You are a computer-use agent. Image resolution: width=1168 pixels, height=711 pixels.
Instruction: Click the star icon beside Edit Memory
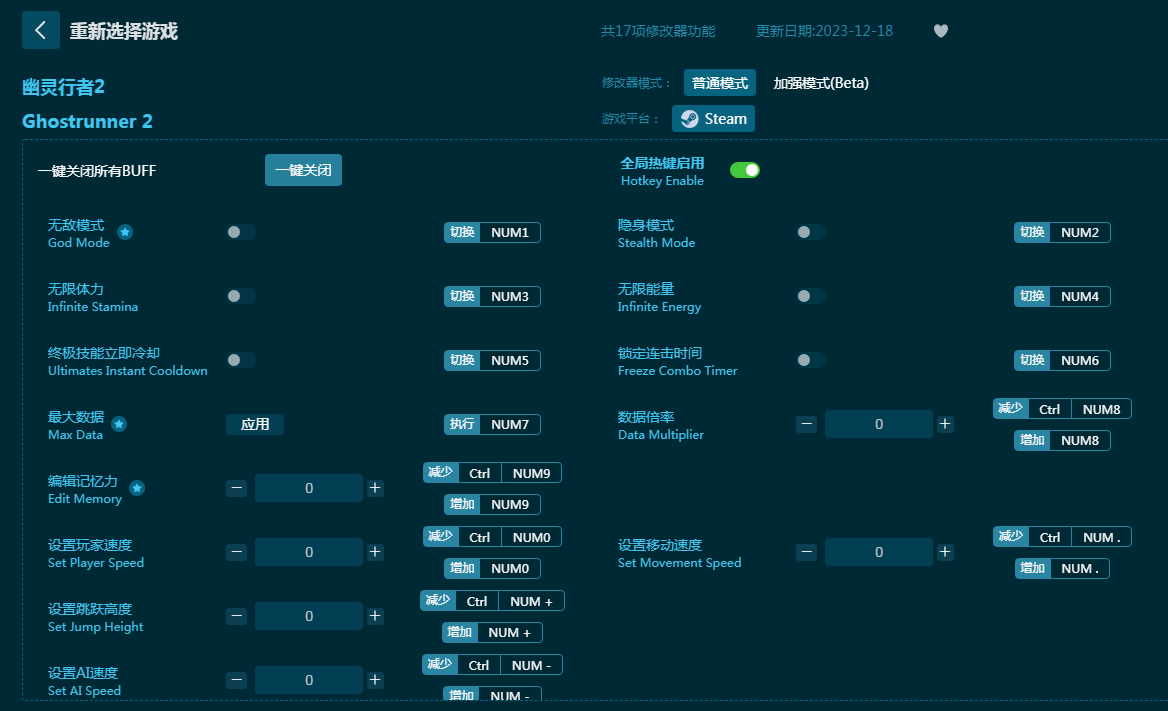[137, 488]
